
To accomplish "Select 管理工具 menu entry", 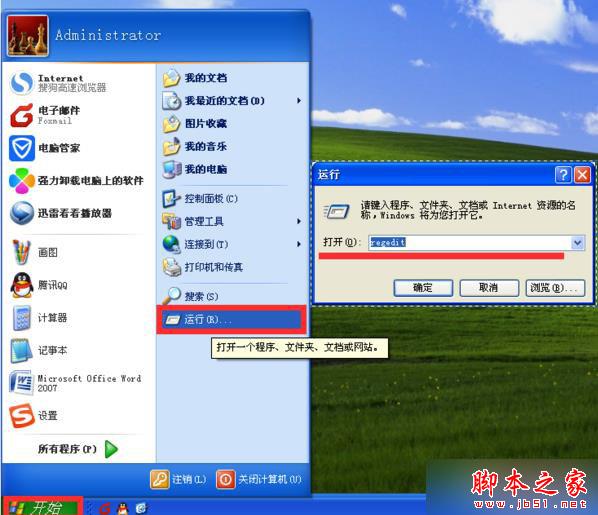I will (231, 221).
